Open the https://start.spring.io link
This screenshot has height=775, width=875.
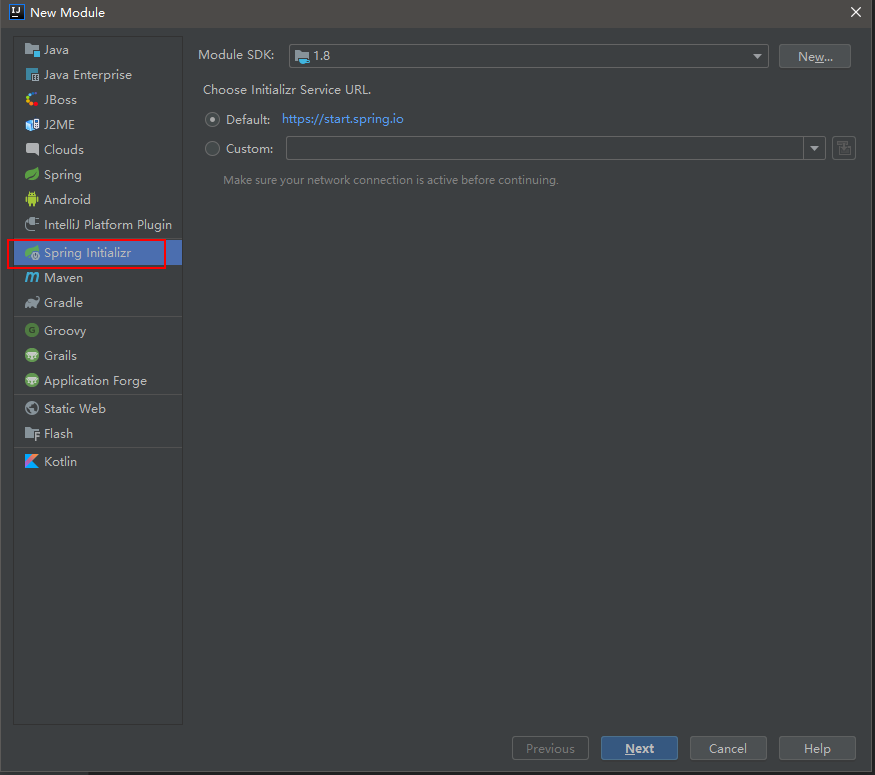tap(343, 119)
